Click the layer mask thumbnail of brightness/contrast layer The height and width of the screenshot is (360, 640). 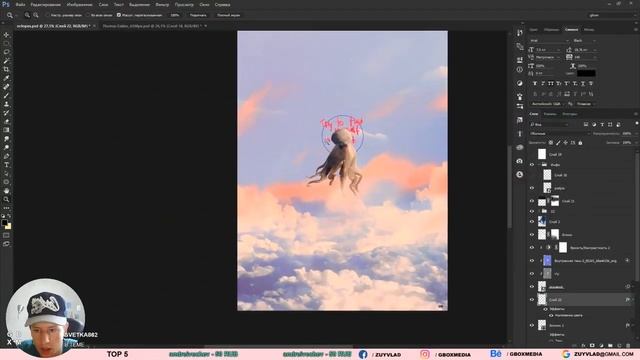563,247
